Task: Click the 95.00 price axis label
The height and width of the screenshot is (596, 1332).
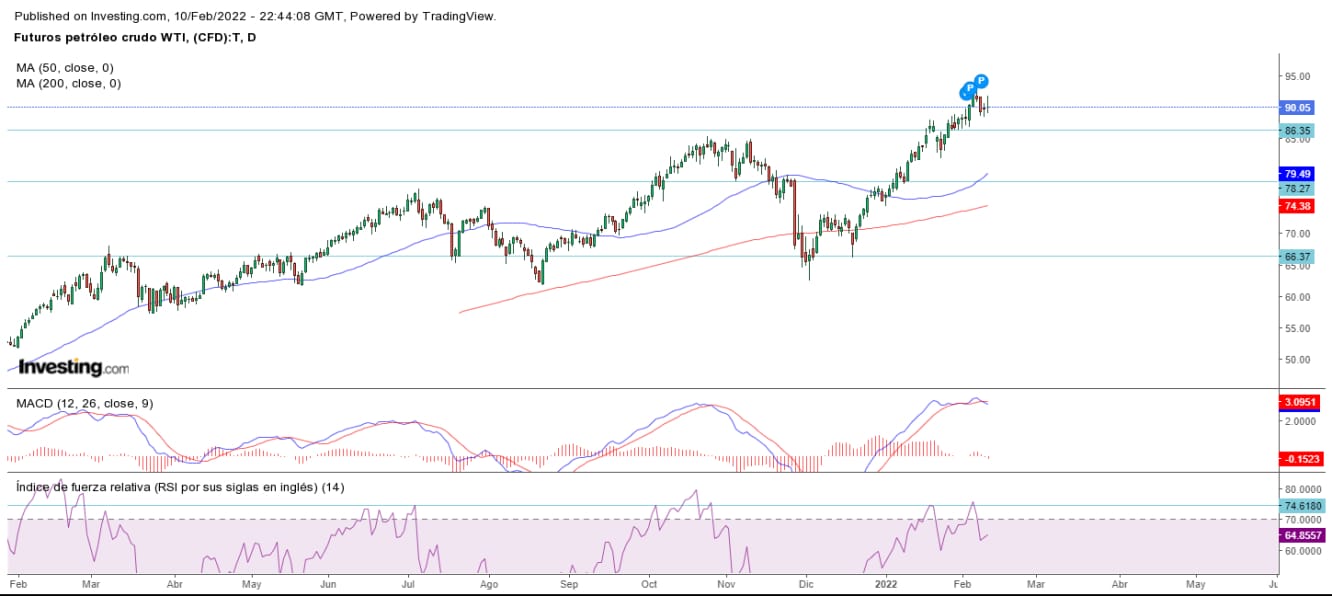Action: pos(1298,76)
